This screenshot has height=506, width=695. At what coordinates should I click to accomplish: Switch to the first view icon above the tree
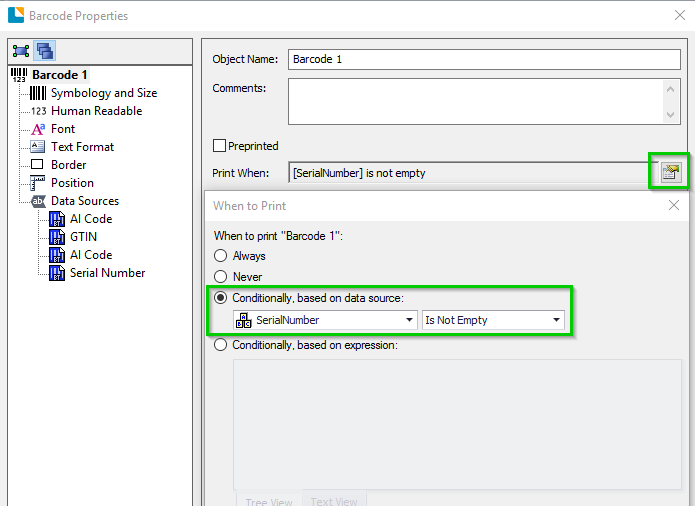21,51
